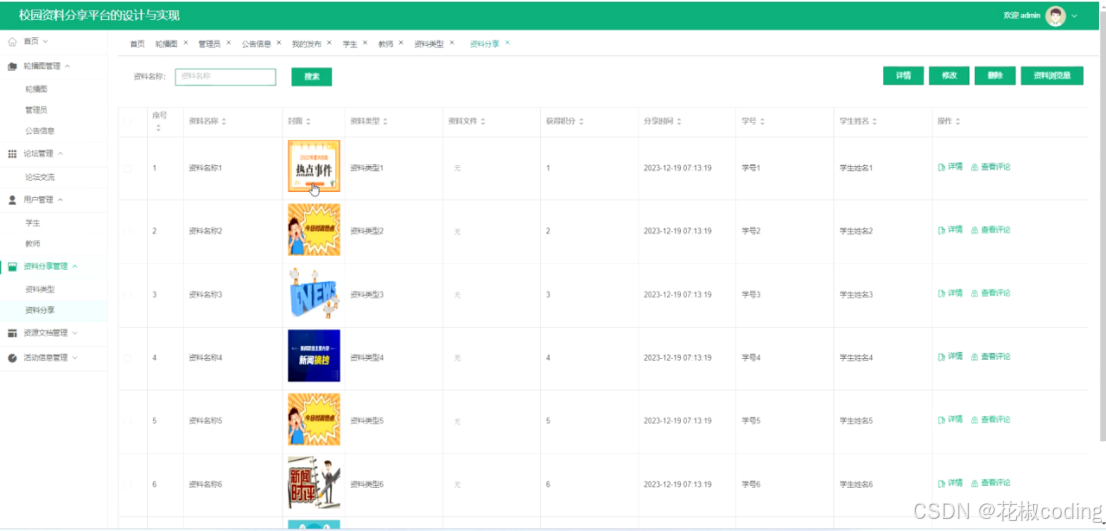The width and height of the screenshot is (1106, 531).
Task: Open 详情 for the 资料名称6 row
Action: [x=950, y=483]
